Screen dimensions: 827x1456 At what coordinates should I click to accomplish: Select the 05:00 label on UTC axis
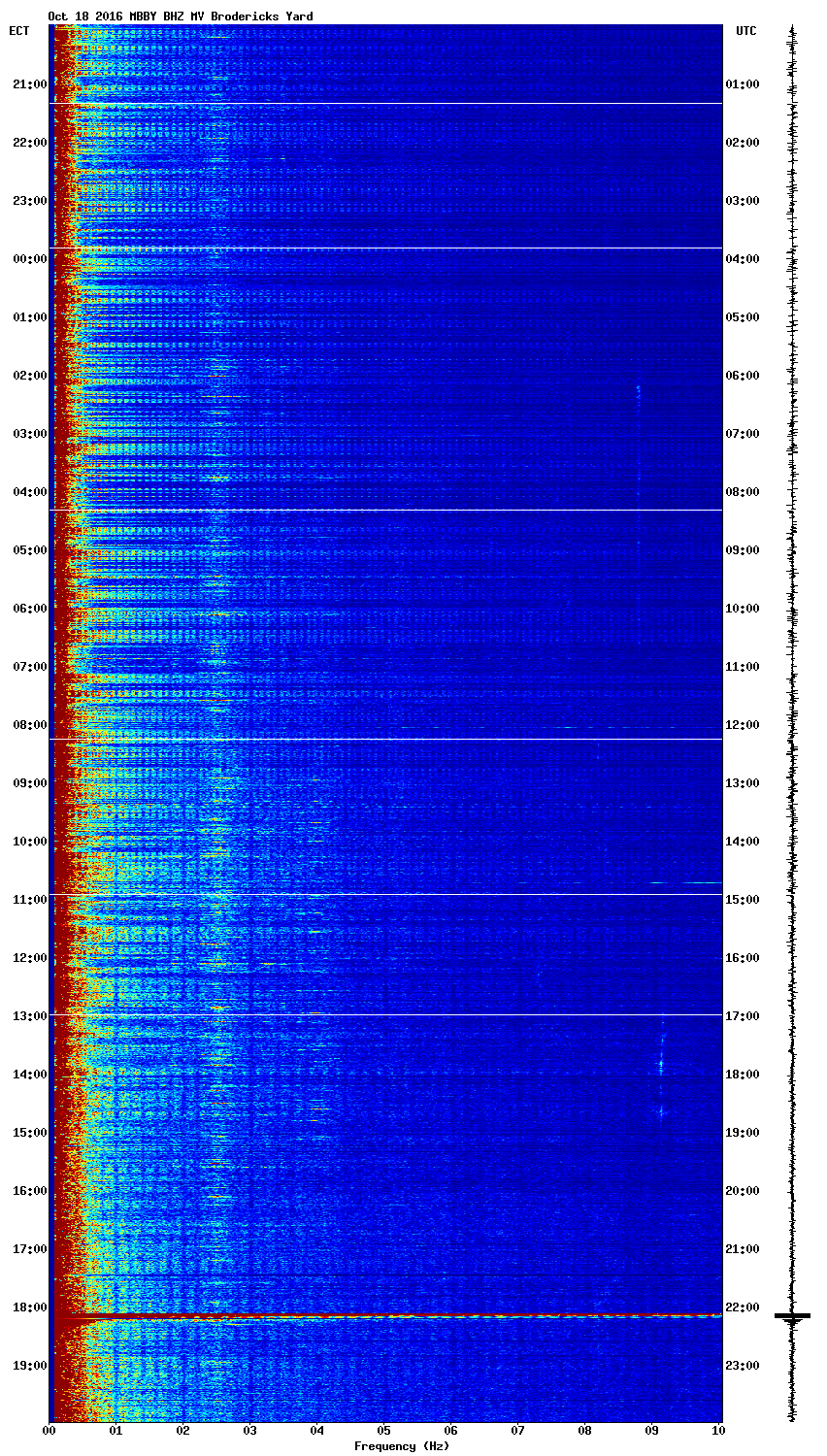coord(743,317)
